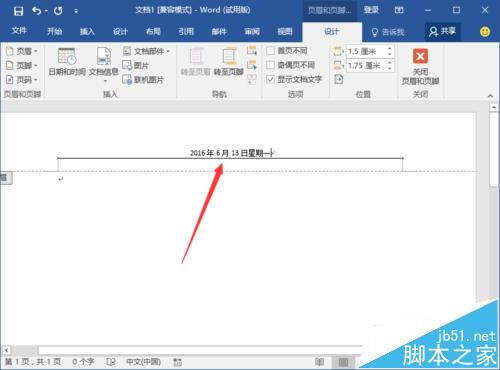Image resolution: width=500 pixels, height=370 pixels.
Task: Click the 1.5 厘米 header distance field
Action: click(x=366, y=51)
